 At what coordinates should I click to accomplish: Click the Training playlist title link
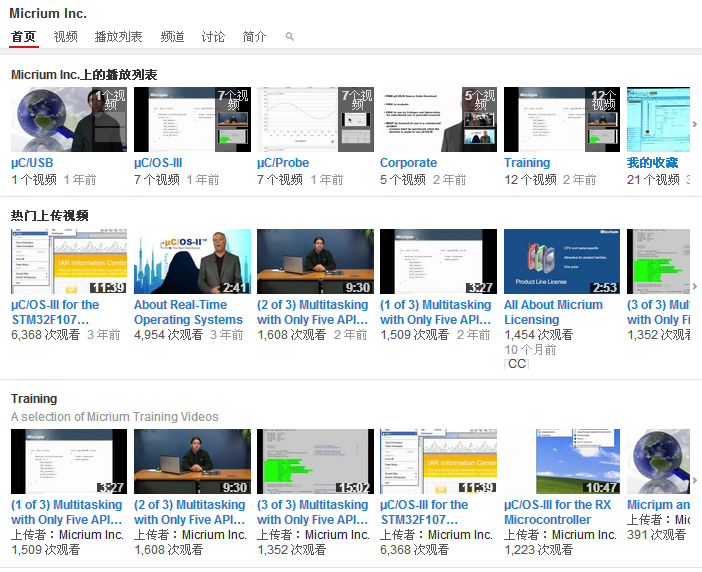527,163
